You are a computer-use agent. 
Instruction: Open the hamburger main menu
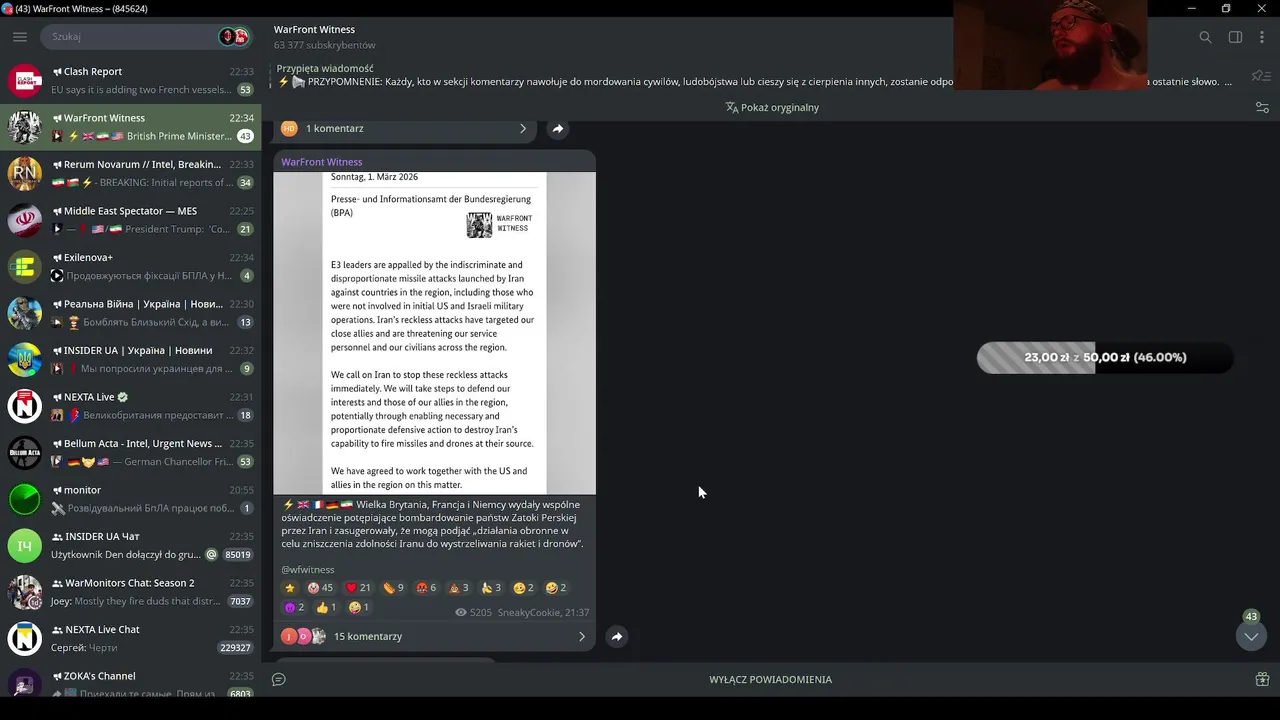tap(20, 37)
